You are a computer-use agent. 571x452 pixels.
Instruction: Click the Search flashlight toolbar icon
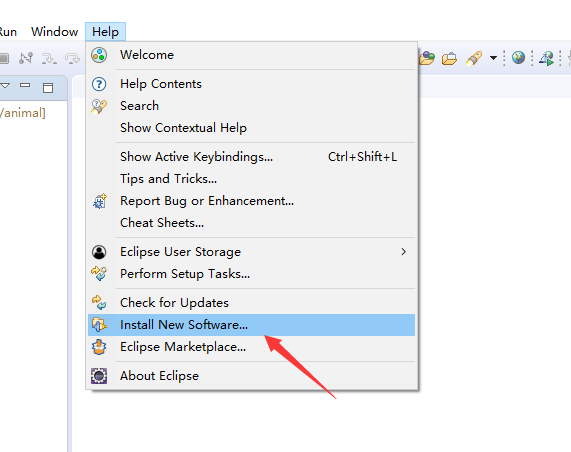474,58
